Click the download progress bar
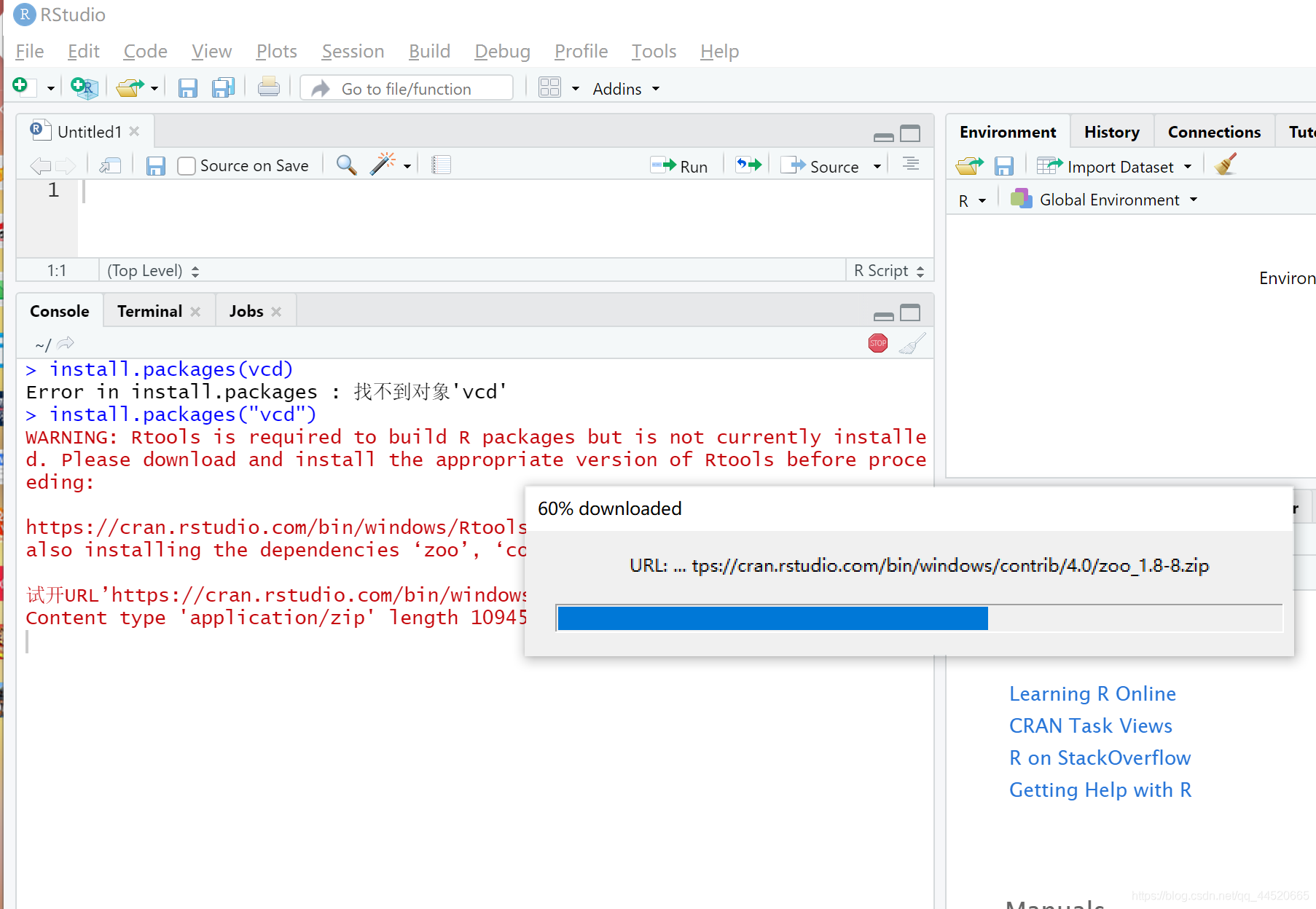1316x909 pixels. pyautogui.click(x=919, y=618)
